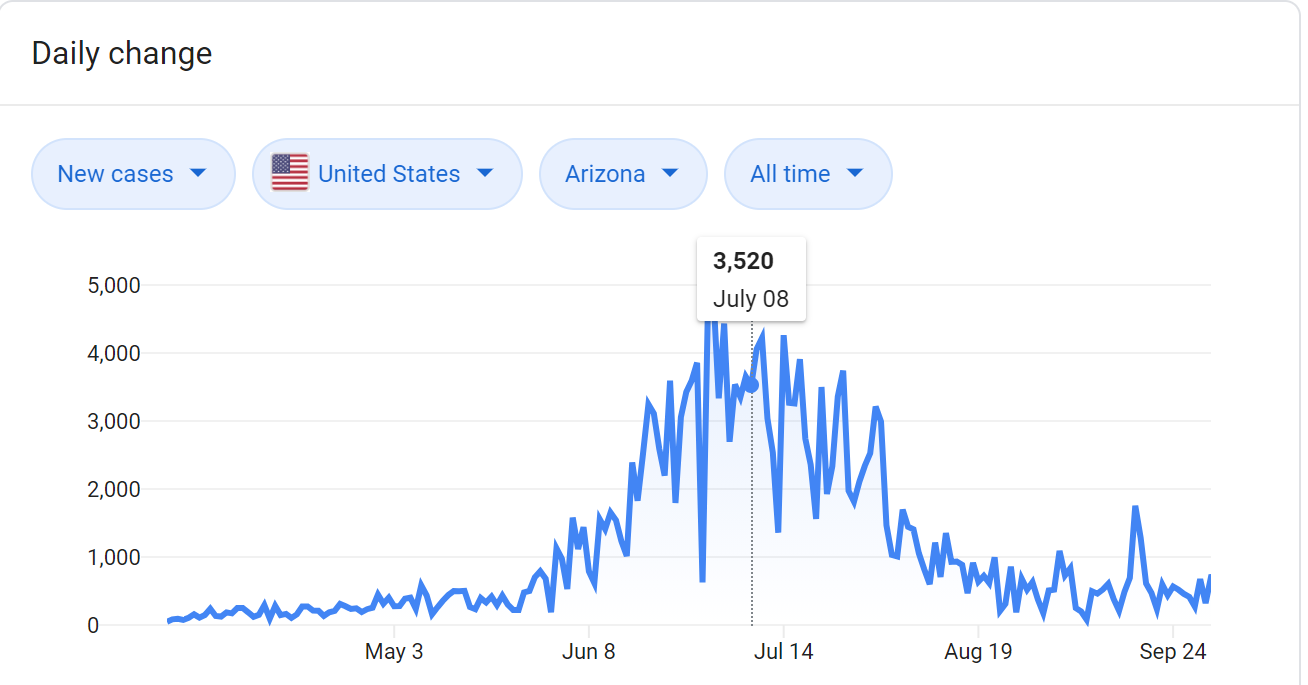
Task: Expand the Arizona region dropdown
Action: (622, 174)
